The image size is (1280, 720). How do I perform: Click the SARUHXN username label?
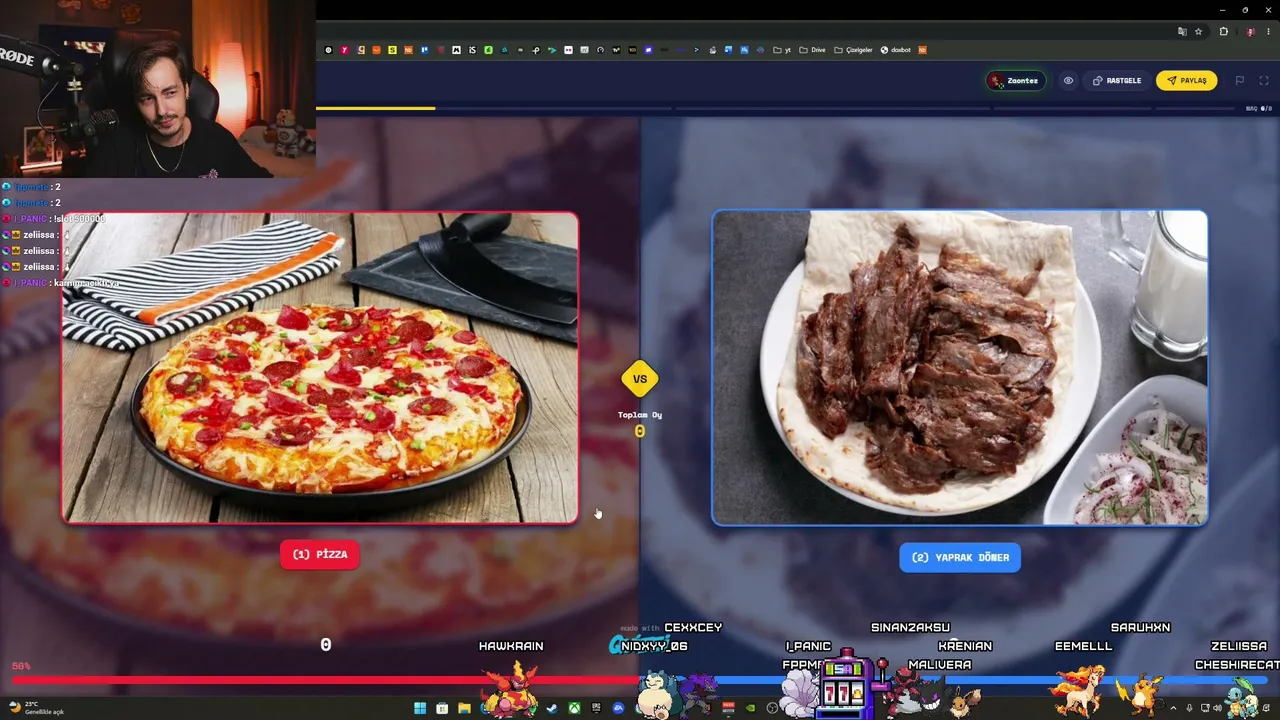pyautogui.click(x=1140, y=628)
